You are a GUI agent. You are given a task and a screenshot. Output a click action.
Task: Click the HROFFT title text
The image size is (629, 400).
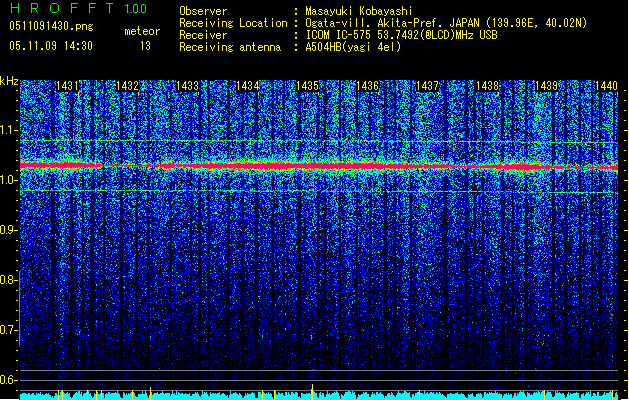[x=62, y=8]
